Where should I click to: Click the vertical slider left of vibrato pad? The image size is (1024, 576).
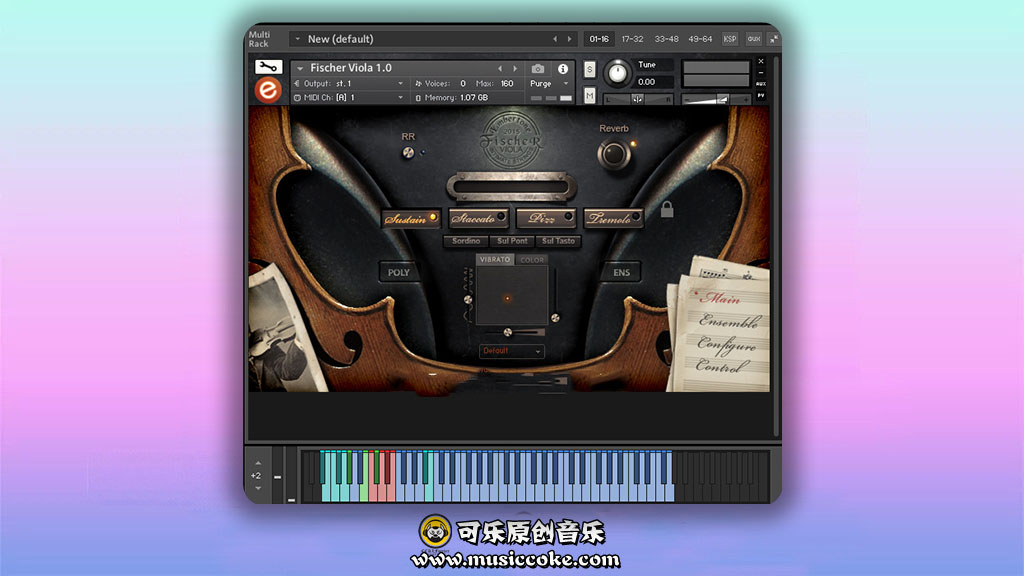[468, 294]
